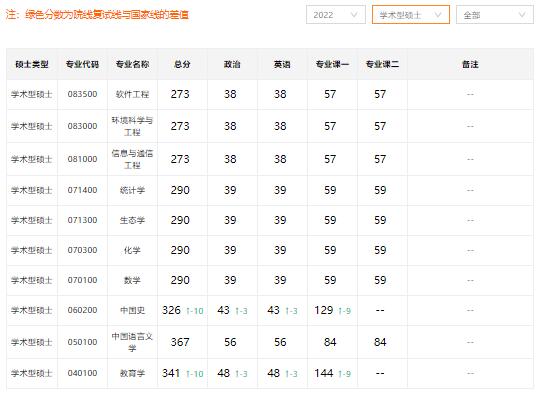Click politics score 39 in 生态学 row
This screenshot has width=538, height=394.
[x=230, y=220]
